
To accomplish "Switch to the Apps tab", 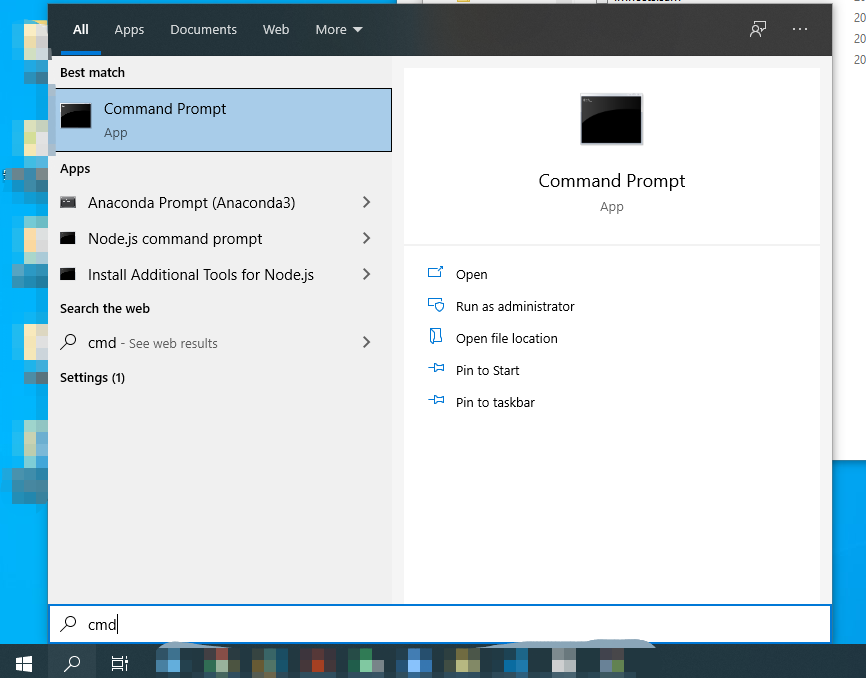I will tap(129, 29).
